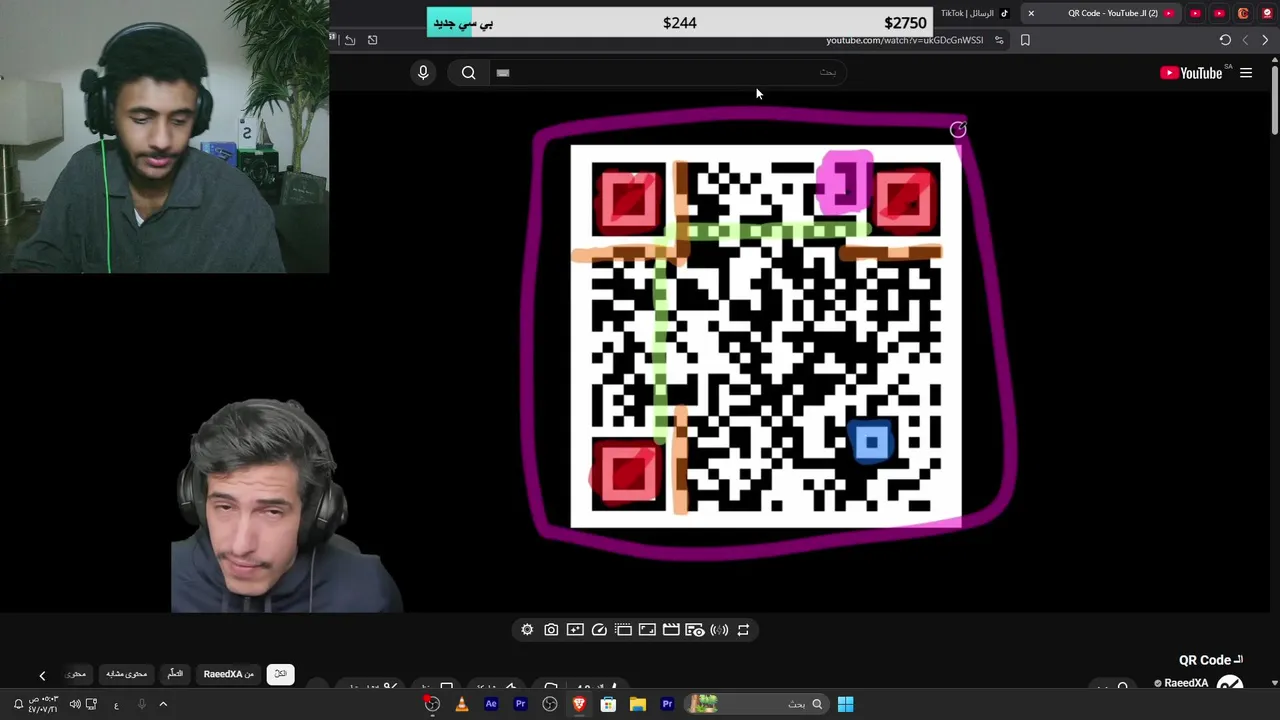Open the RaeedXA channel name link
This screenshot has height=720, width=1280.
click(1186, 683)
